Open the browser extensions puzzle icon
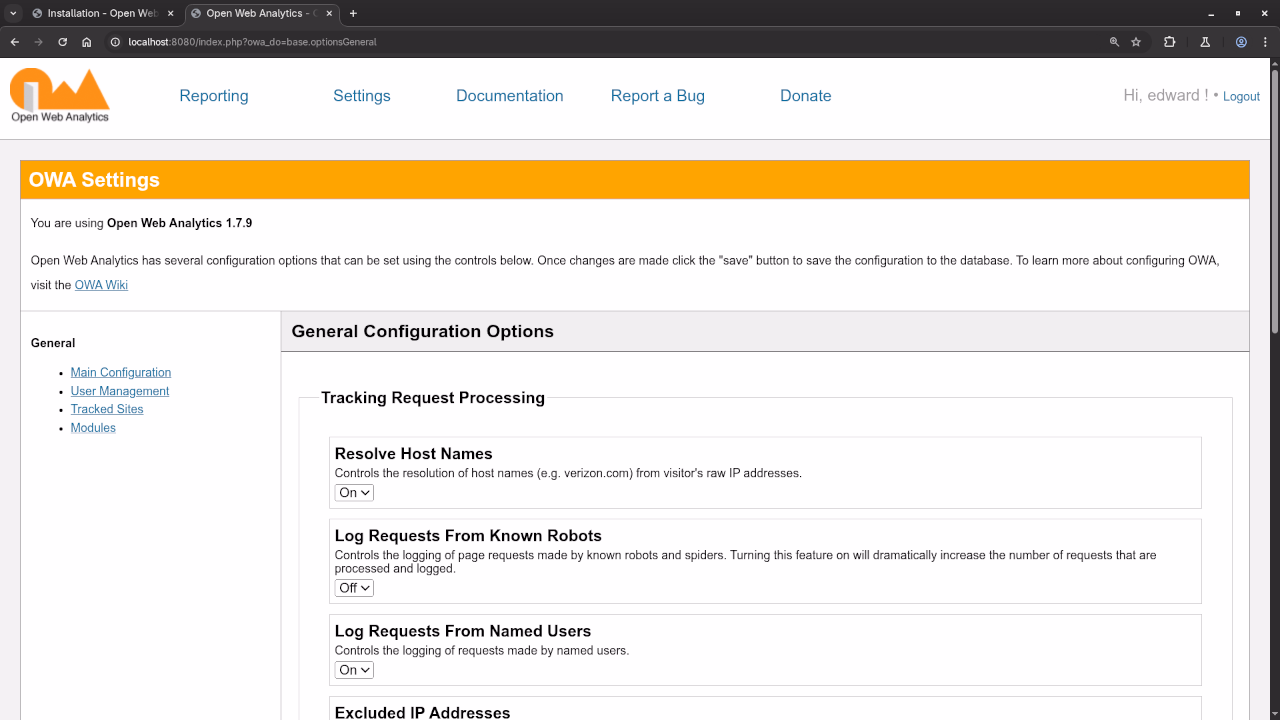Image resolution: width=1280 pixels, height=720 pixels. coord(1169,42)
